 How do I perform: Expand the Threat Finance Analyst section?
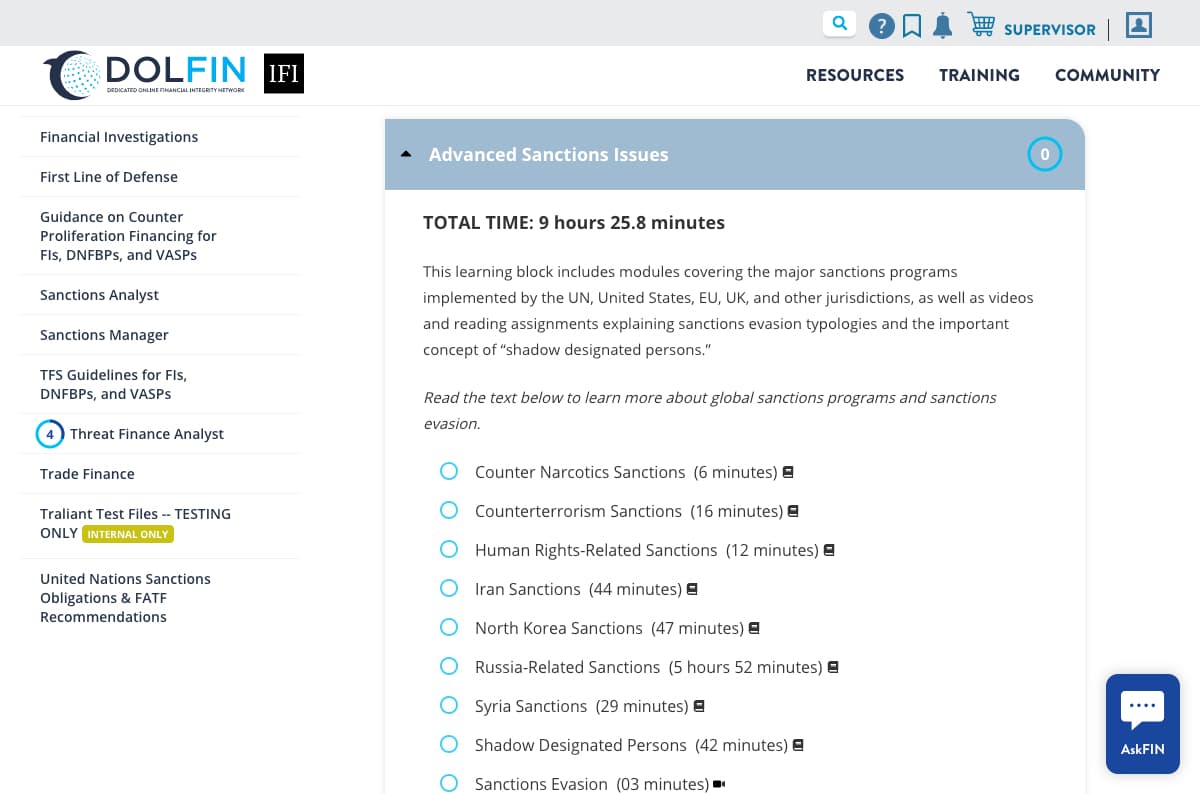tap(147, 434)
